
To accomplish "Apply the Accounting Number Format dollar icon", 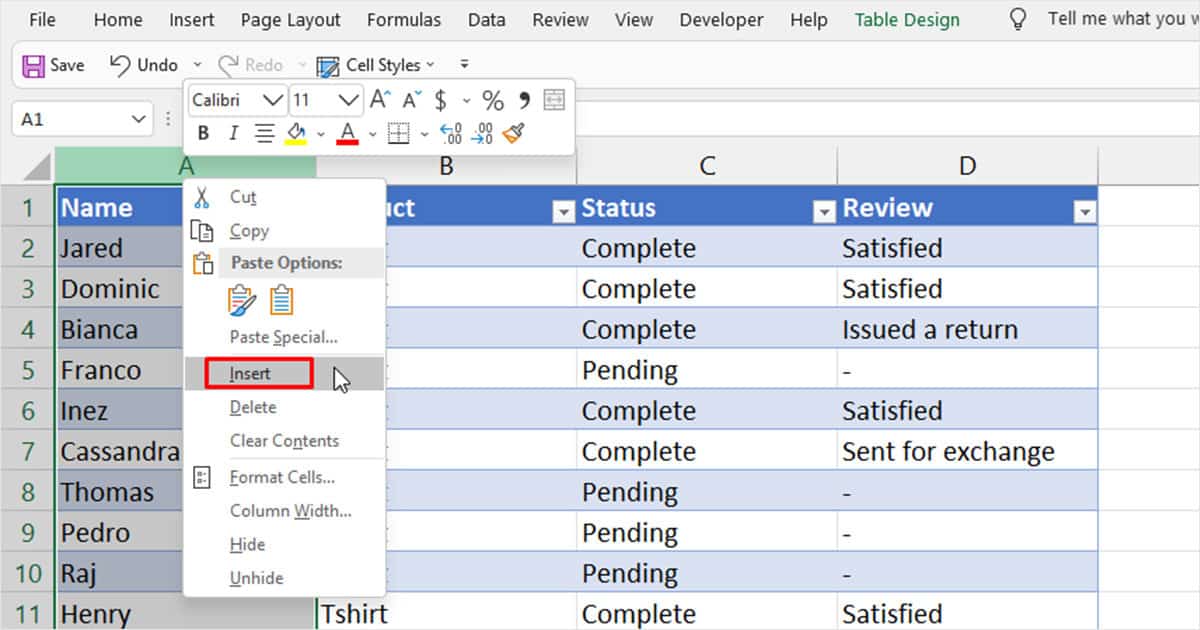I will click(440, 100).
